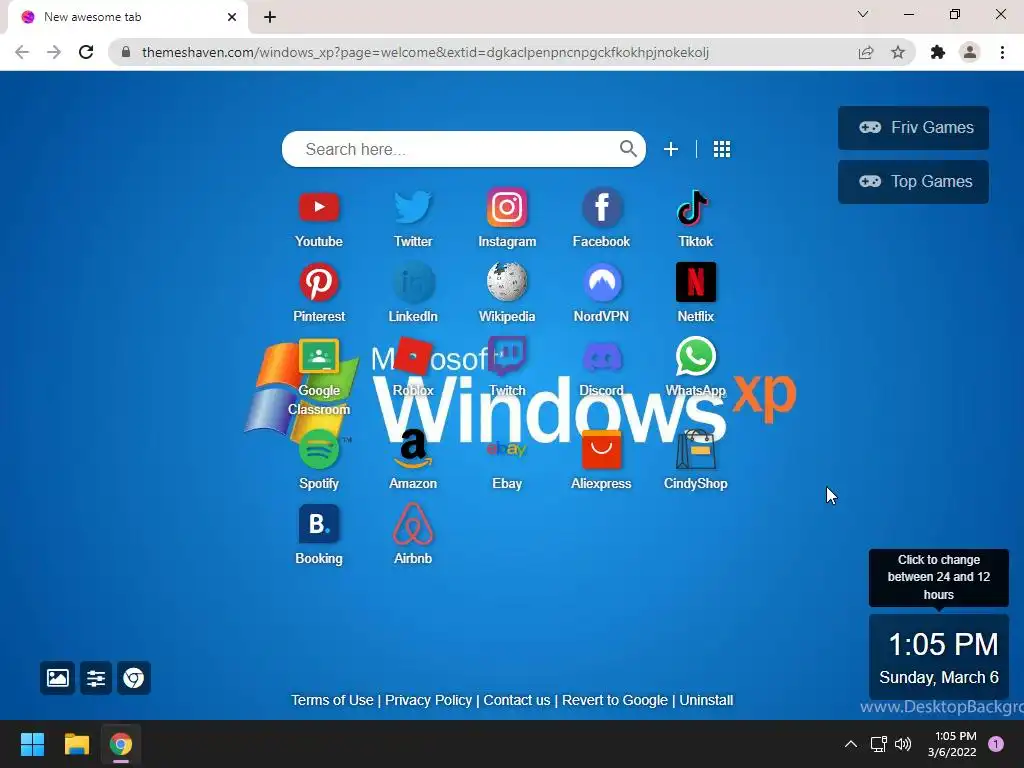Open the Windows Start menu
This screenshot has width=1024, height=768.
tap(32, 744)
